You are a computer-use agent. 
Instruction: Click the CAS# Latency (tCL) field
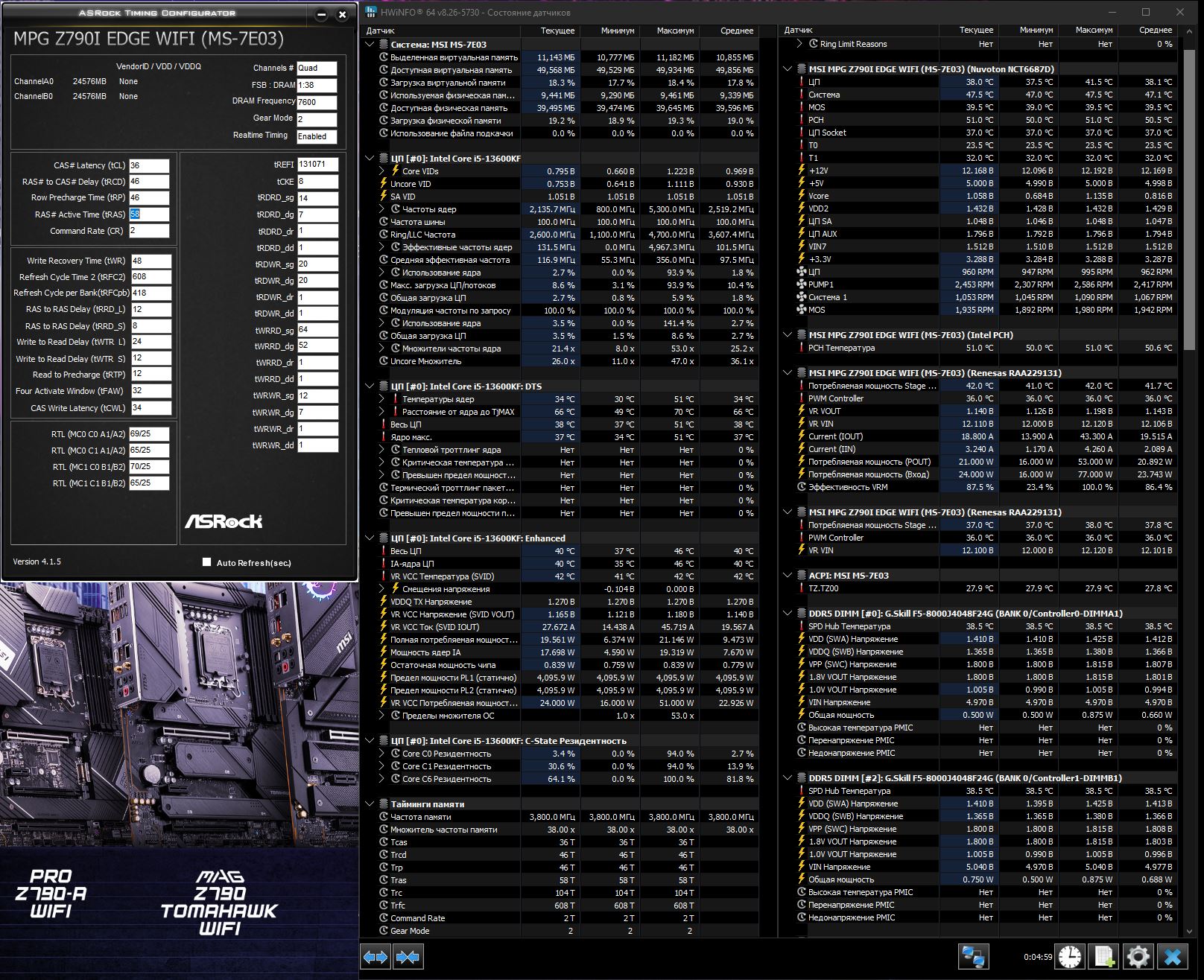point(149,165)
